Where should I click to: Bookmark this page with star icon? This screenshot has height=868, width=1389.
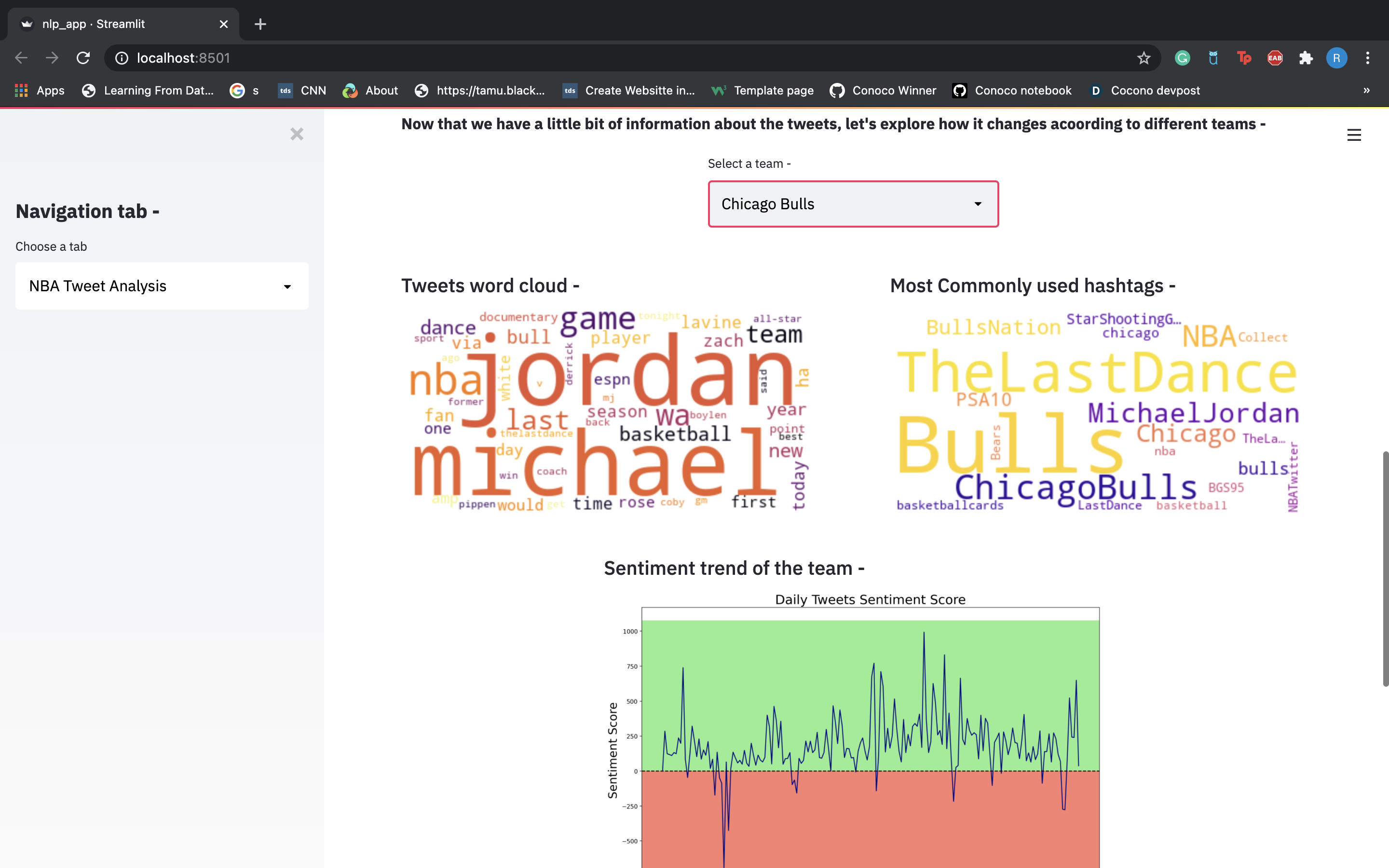pos(1144,58)
